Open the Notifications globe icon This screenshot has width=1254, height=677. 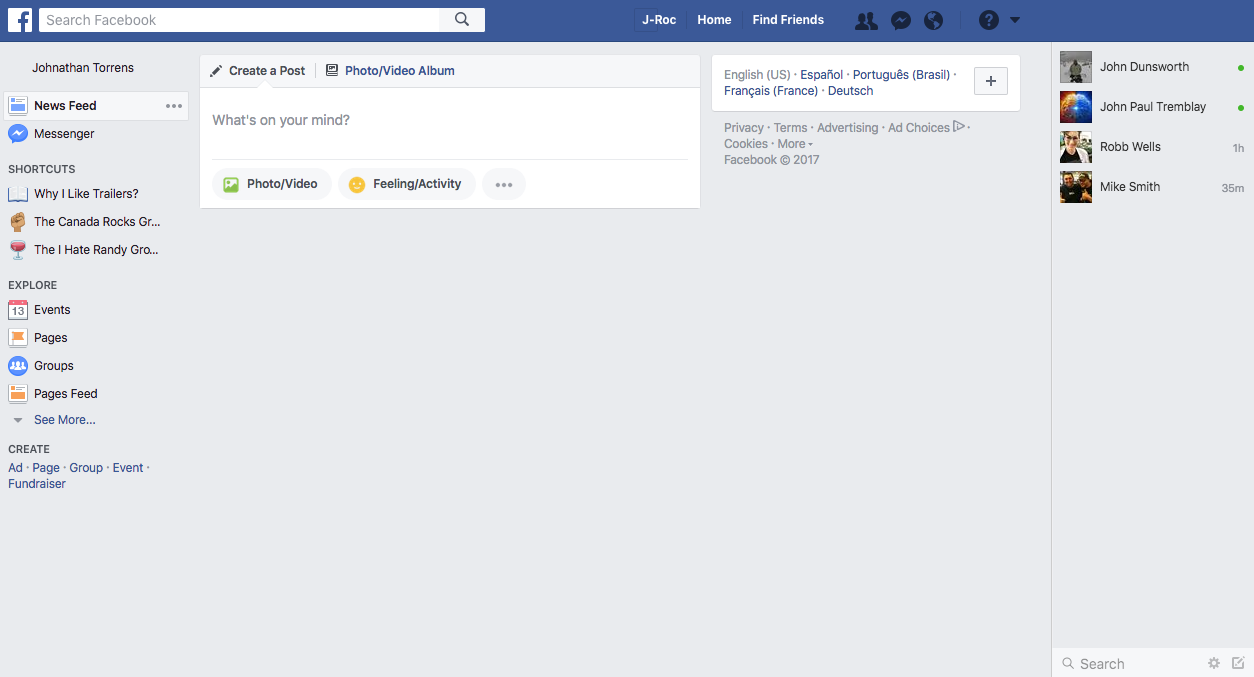point(934,20)
